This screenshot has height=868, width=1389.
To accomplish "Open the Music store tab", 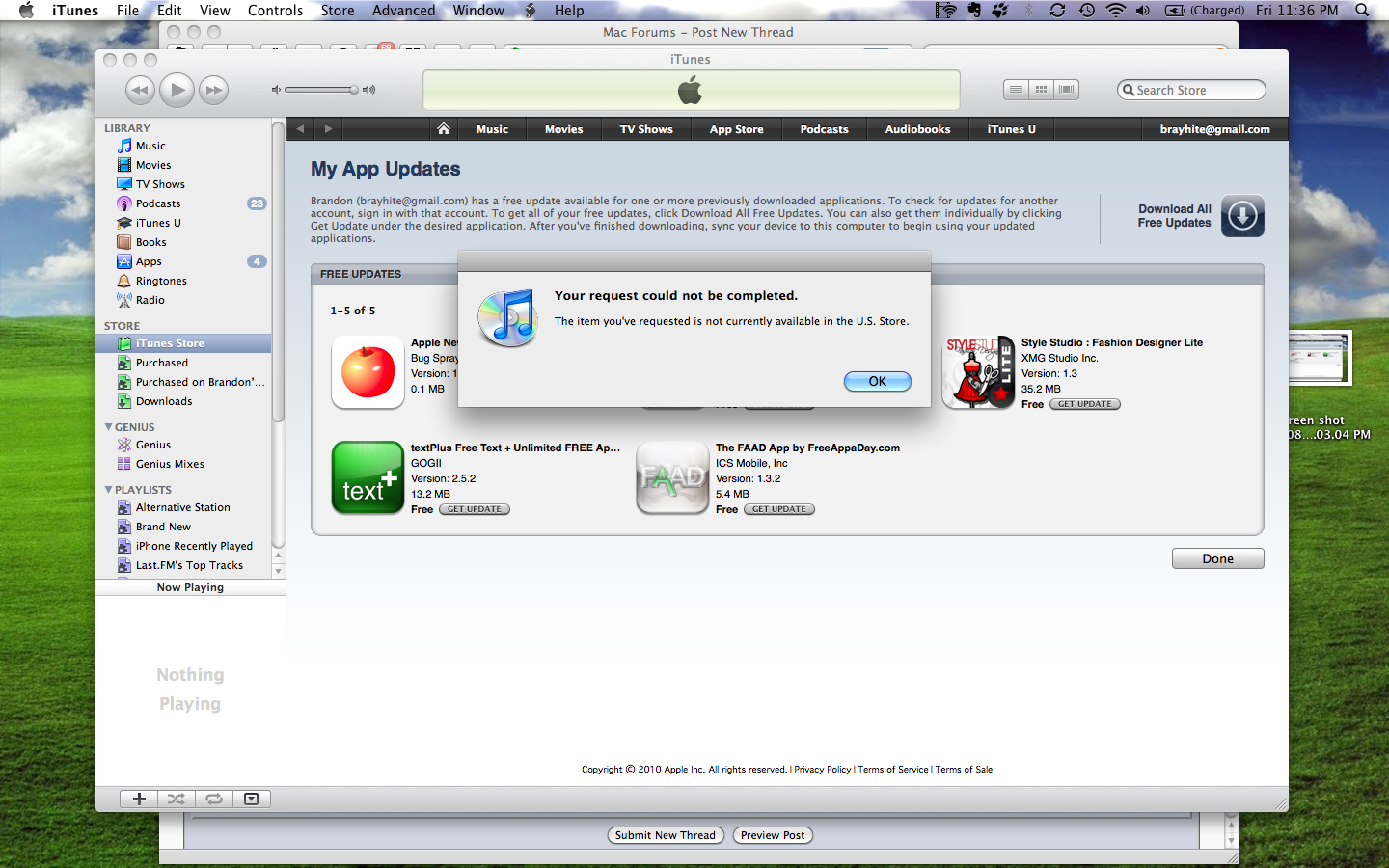I will [x=492, y=129].
